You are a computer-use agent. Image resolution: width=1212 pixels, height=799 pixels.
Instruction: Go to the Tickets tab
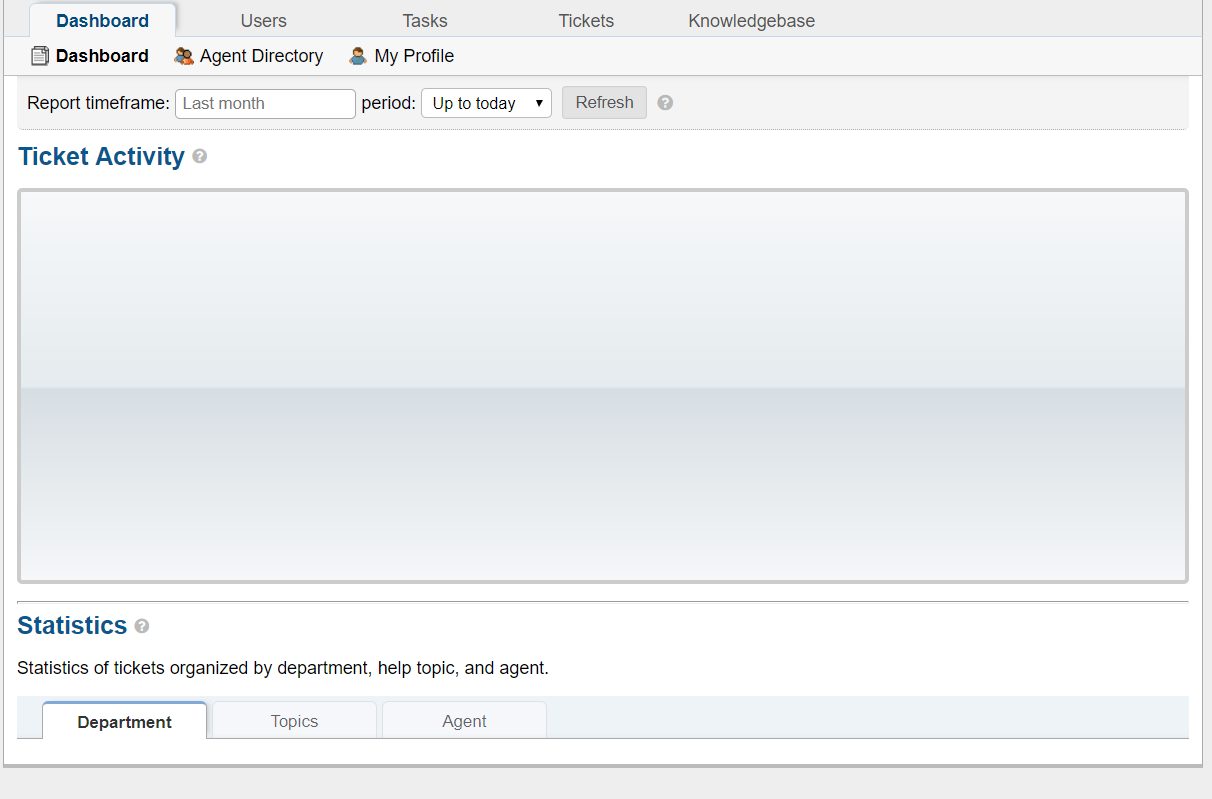(x=586, y=21)
